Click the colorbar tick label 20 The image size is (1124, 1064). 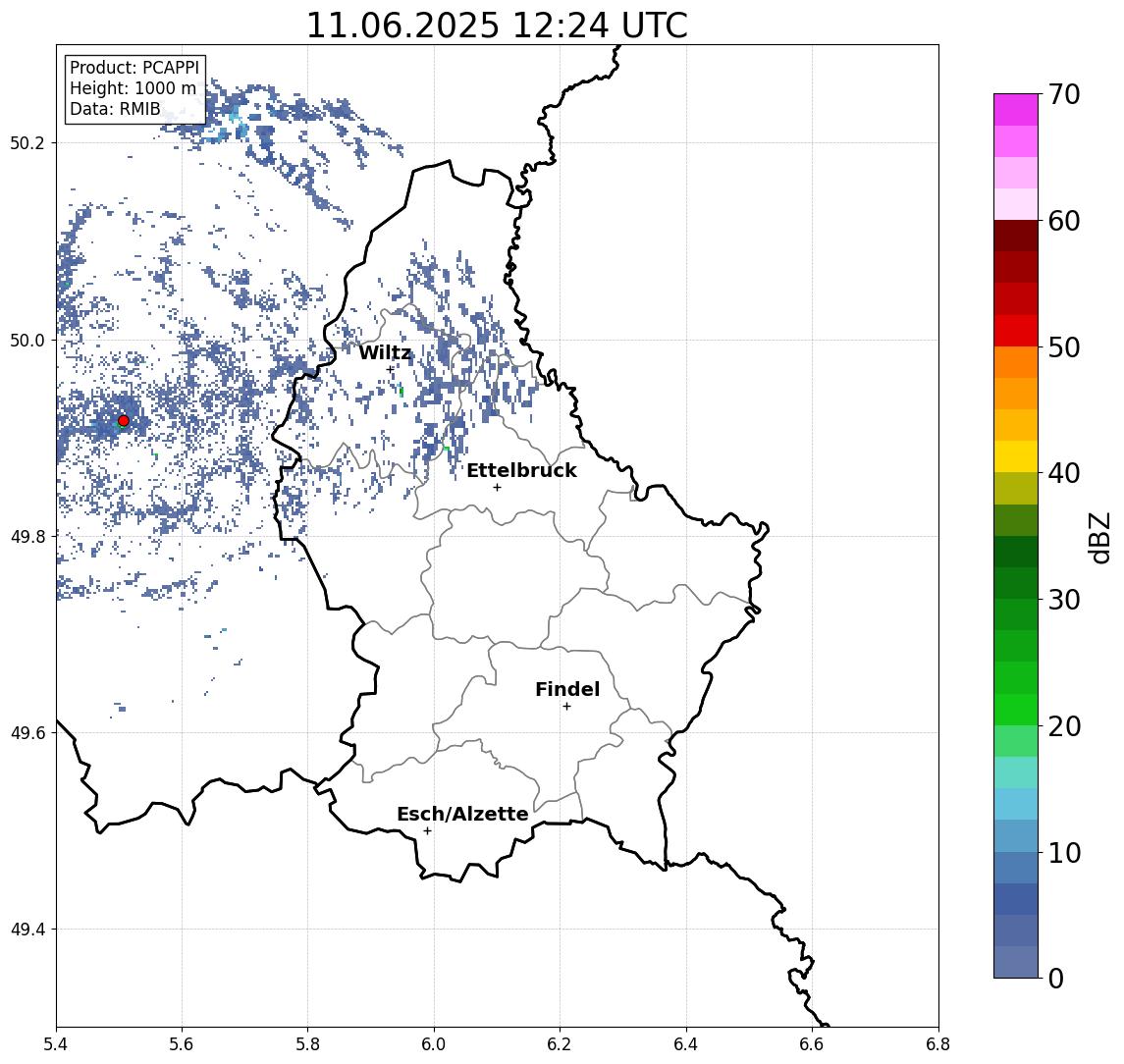point(1064,725)
